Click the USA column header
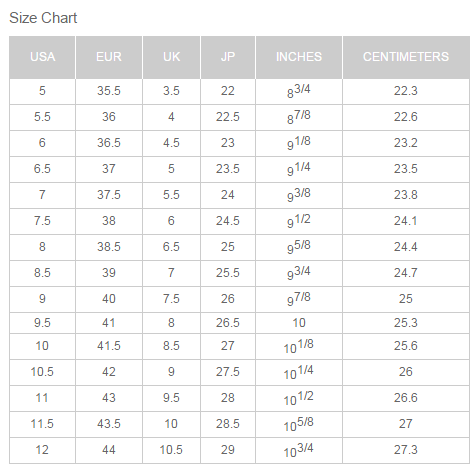The image size is (473, 473). click(42, 57)
